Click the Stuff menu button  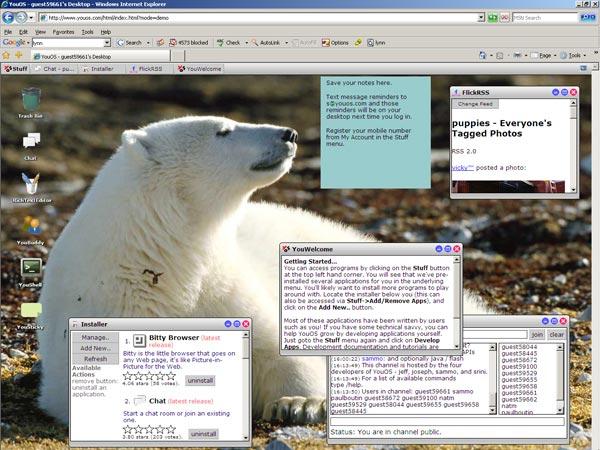coord(16,69)
